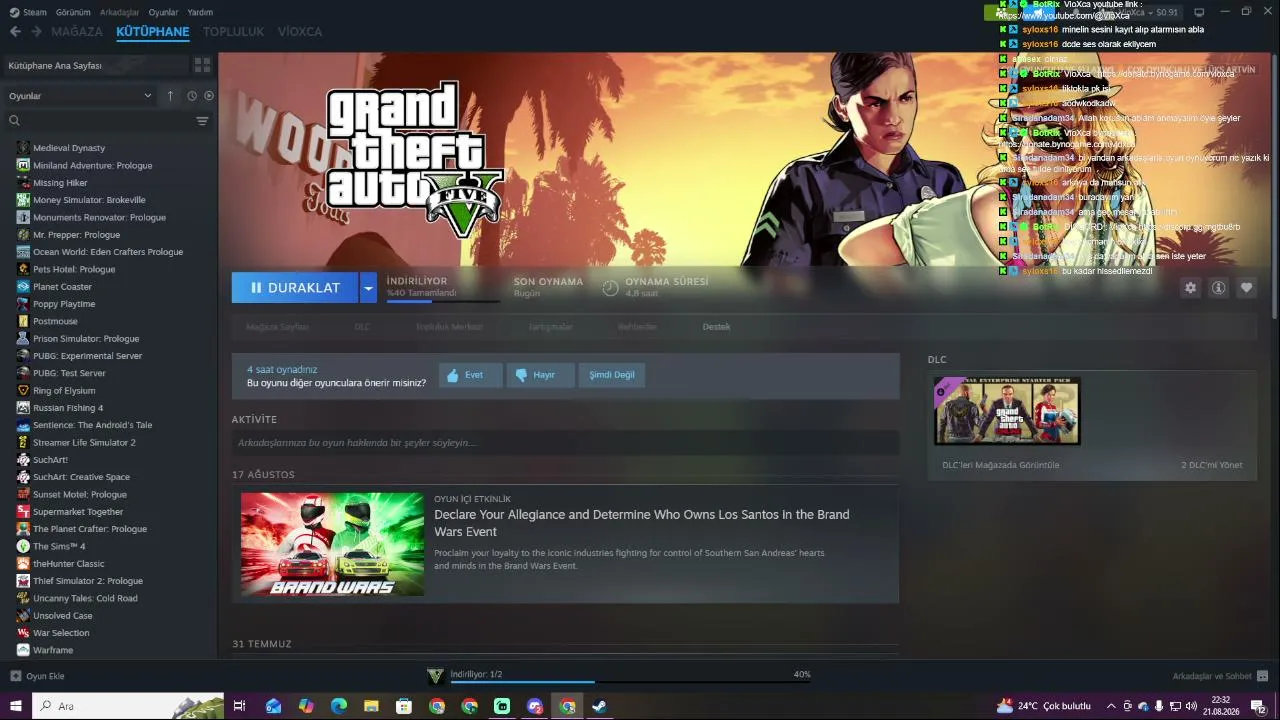
Task: Switch to the MAĞAZA tab
Action: (77, 32)
